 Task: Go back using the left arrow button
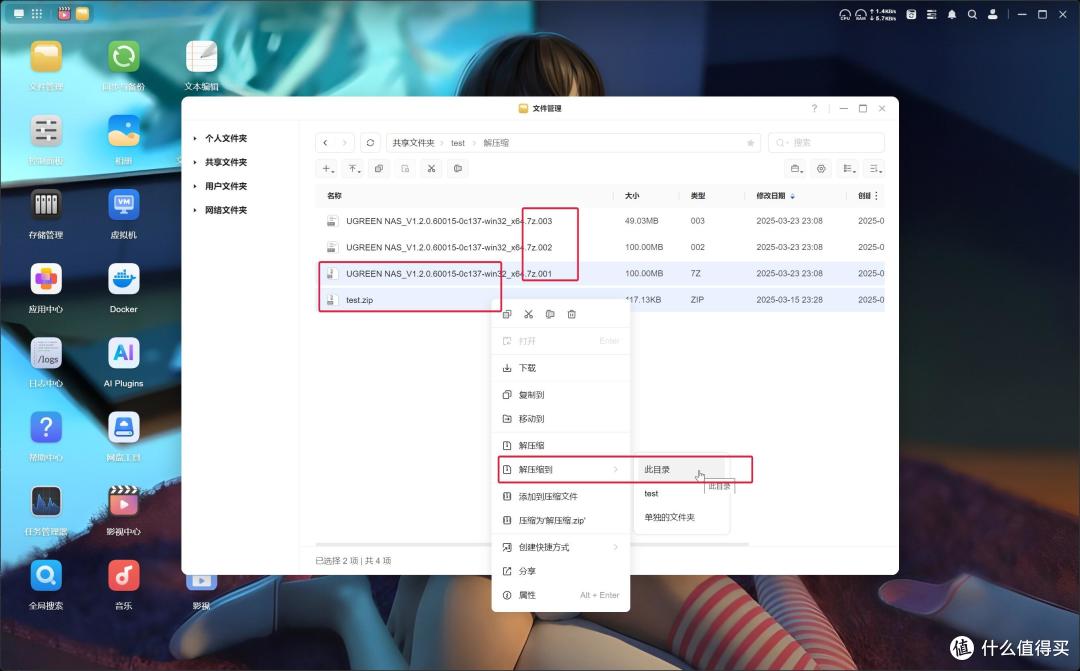tap(326, 143)
